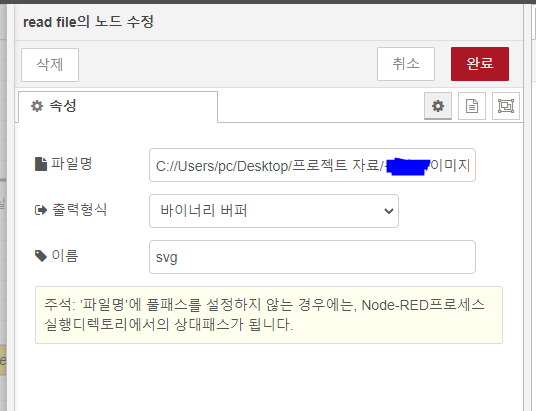Click the 취소 button
Image resolution: width=536 pixels, height=411 pixels.
(x=406, y=64)
